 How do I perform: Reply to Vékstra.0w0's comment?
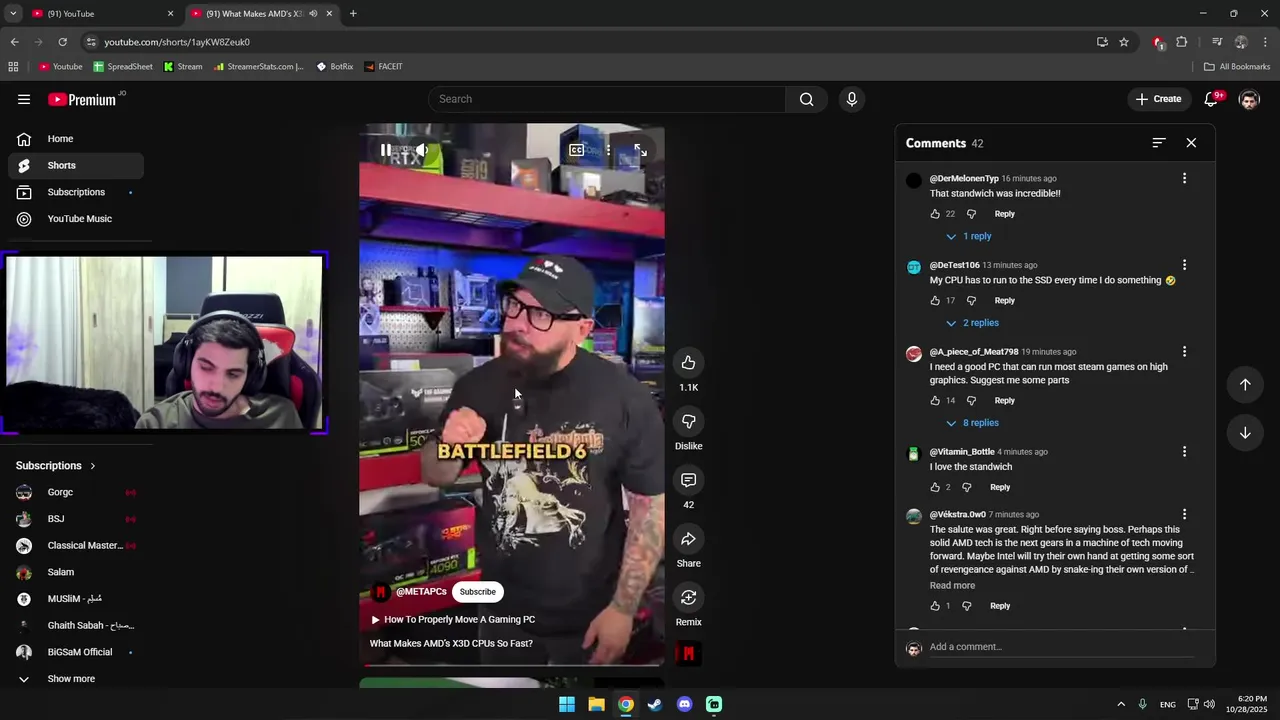click(1000, 606)
